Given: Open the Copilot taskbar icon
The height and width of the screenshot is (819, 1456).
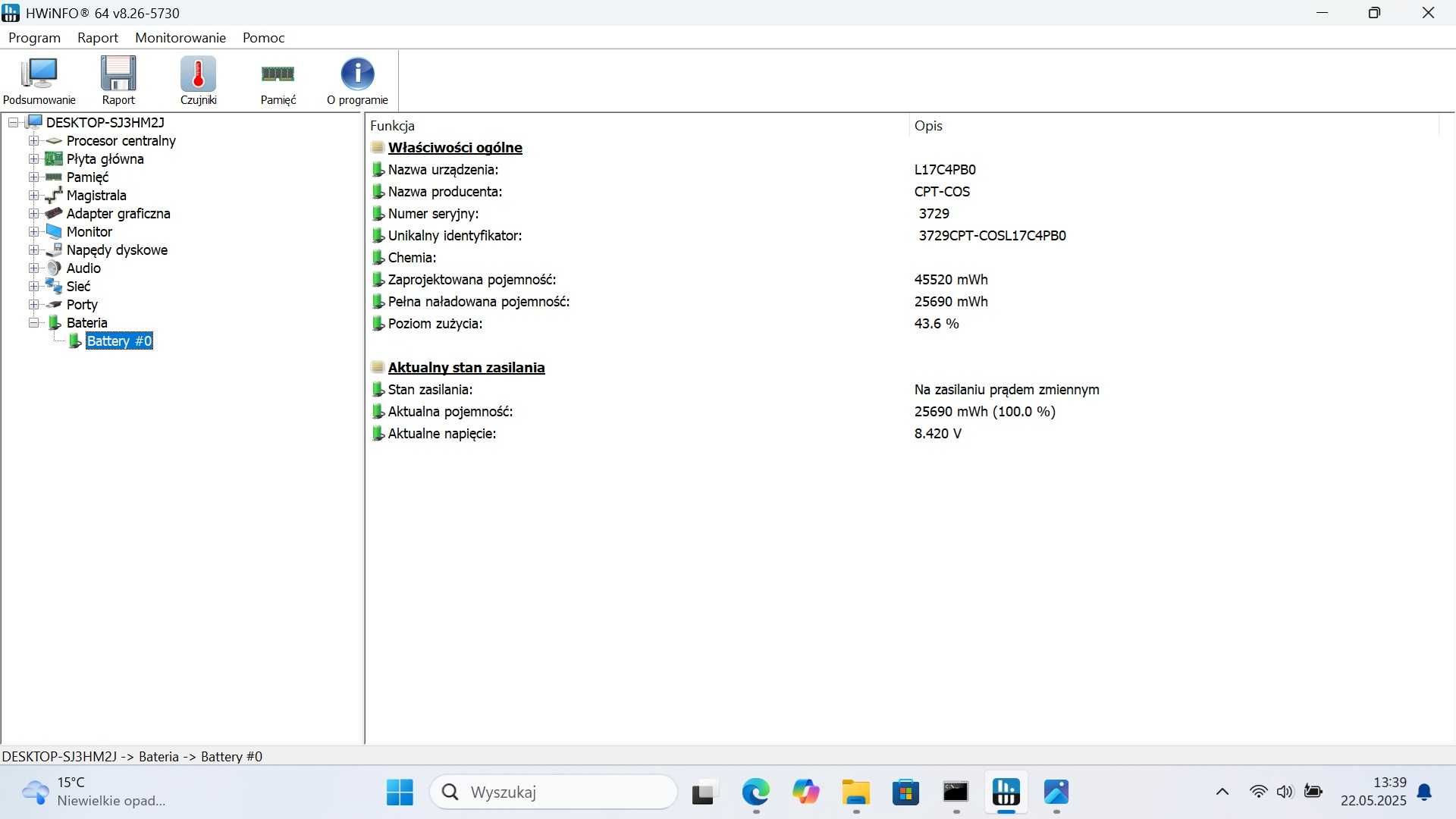Looking at the screenshot, I should pos(805,792).
